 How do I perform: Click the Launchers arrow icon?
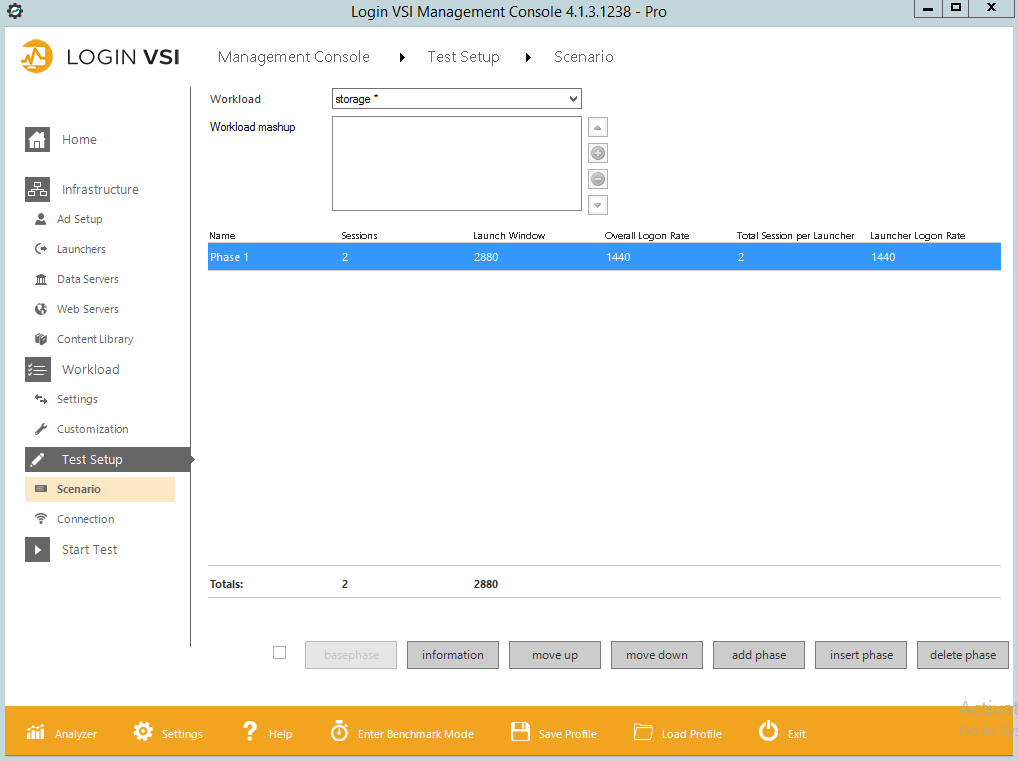point(40,249)
